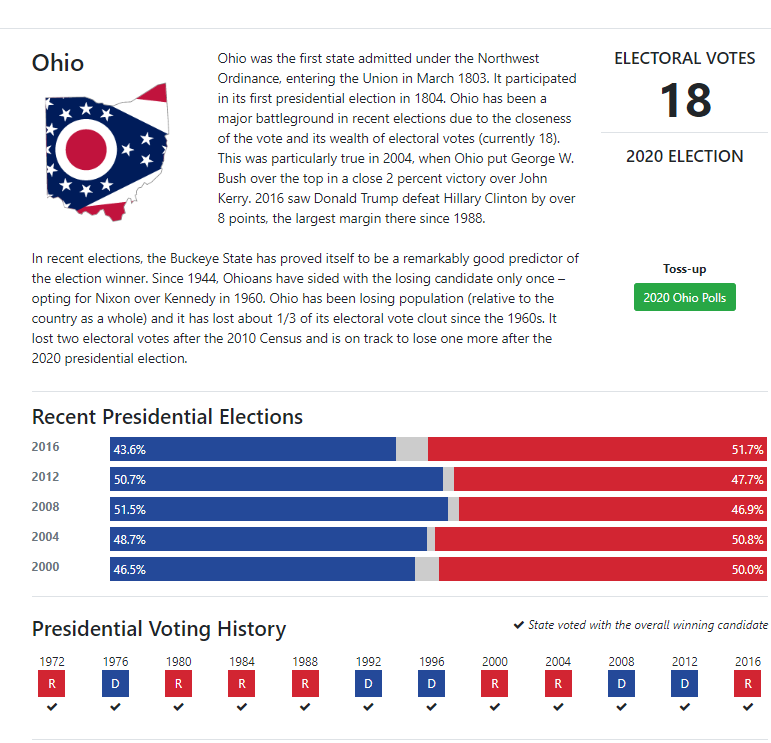This screenshot has width=771, height=743.
Task: Click the 2012 red Republican vote bar
Action: [610, 479]
